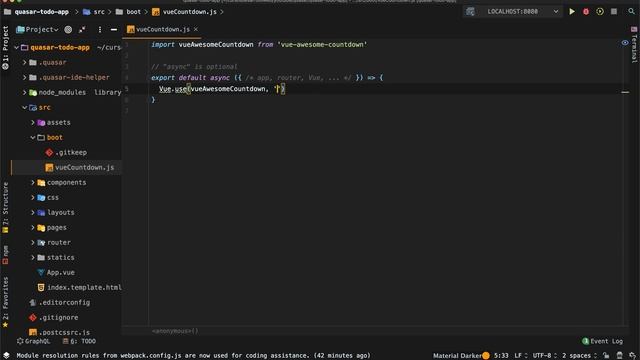Open the Project view dropdown
The height and width of the screenshot is (360, 640).
(37, 29)
